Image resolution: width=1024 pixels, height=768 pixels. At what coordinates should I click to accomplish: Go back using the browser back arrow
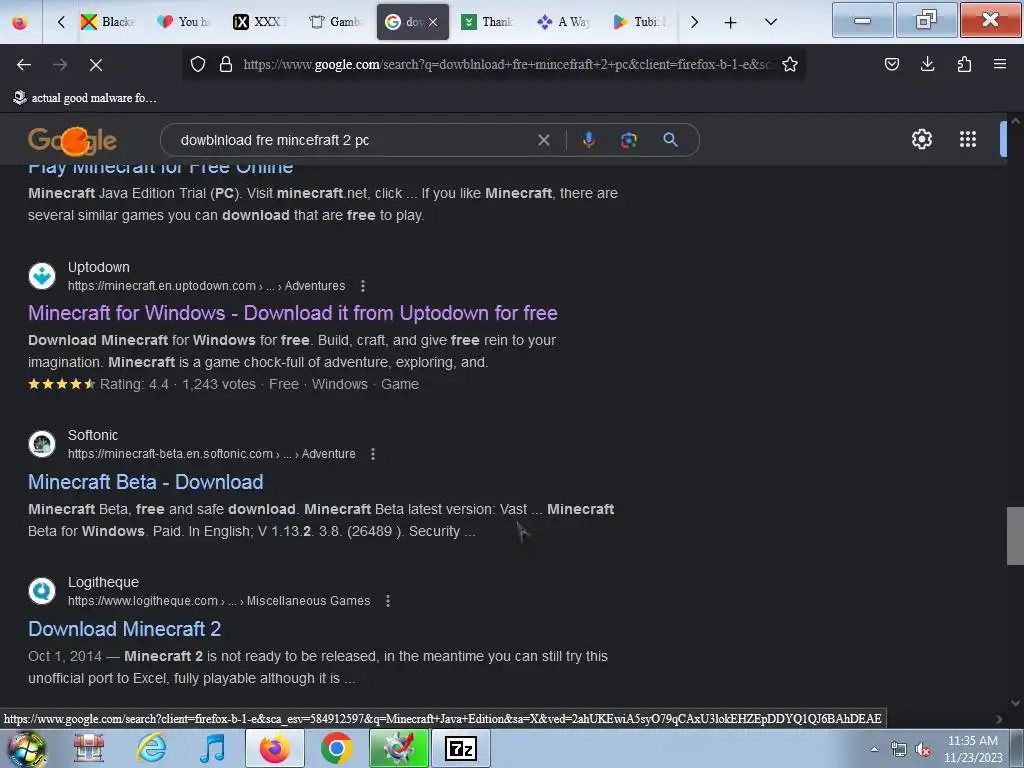pyautogui.click(x=24, y=65)
